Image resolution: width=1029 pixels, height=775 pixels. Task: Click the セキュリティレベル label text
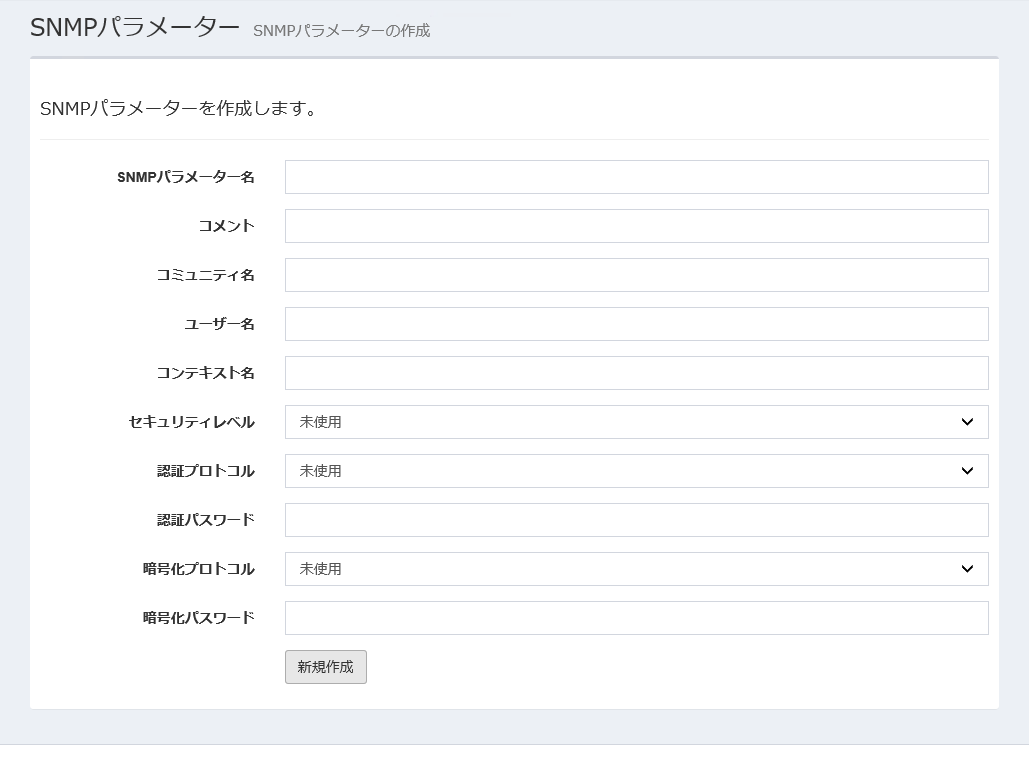point(191,422)
